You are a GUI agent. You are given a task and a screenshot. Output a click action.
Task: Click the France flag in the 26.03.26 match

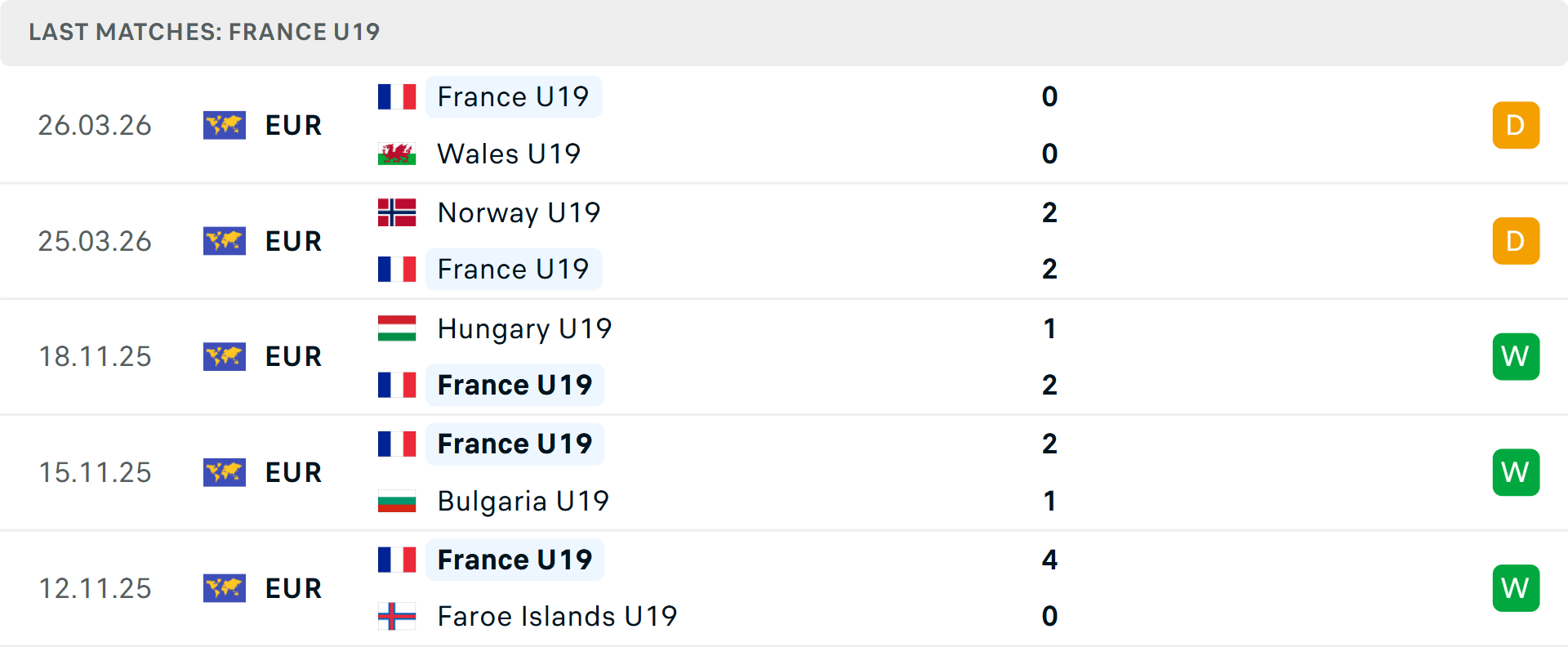tap(397, 96)
